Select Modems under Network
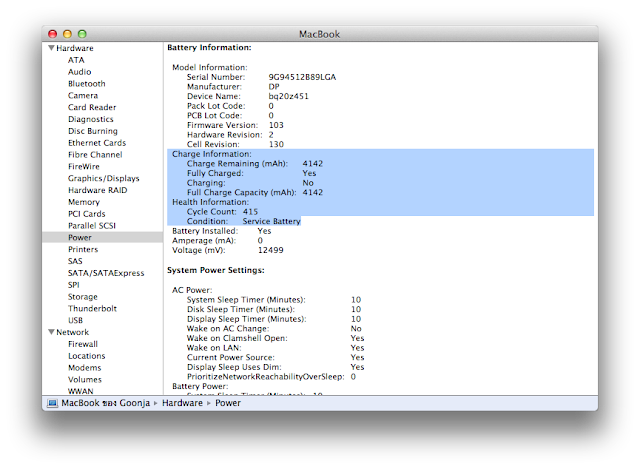This screenshot has height=469, width=640. (x=84, y=368)
